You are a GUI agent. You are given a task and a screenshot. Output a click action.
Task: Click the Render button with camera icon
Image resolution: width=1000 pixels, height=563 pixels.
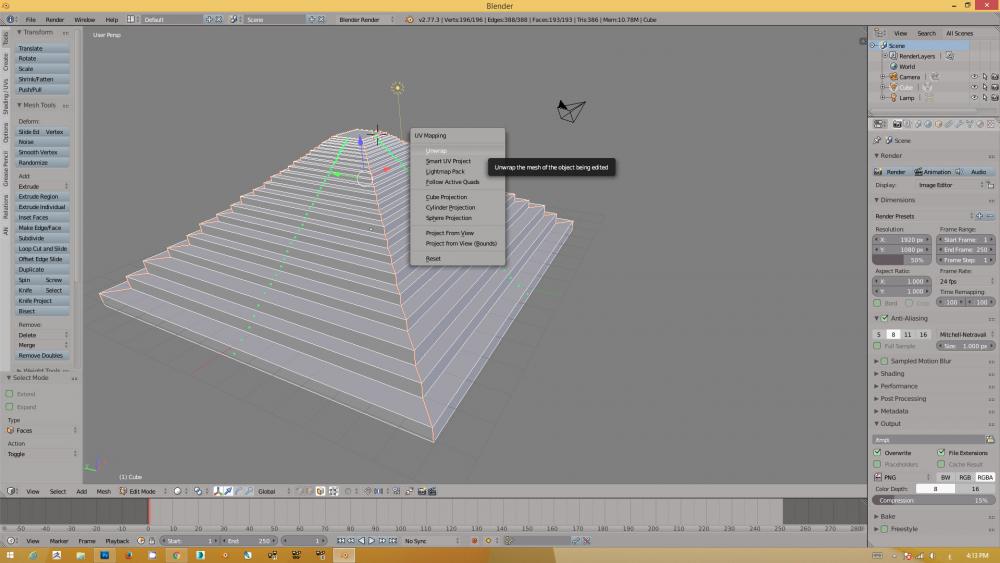891,171
